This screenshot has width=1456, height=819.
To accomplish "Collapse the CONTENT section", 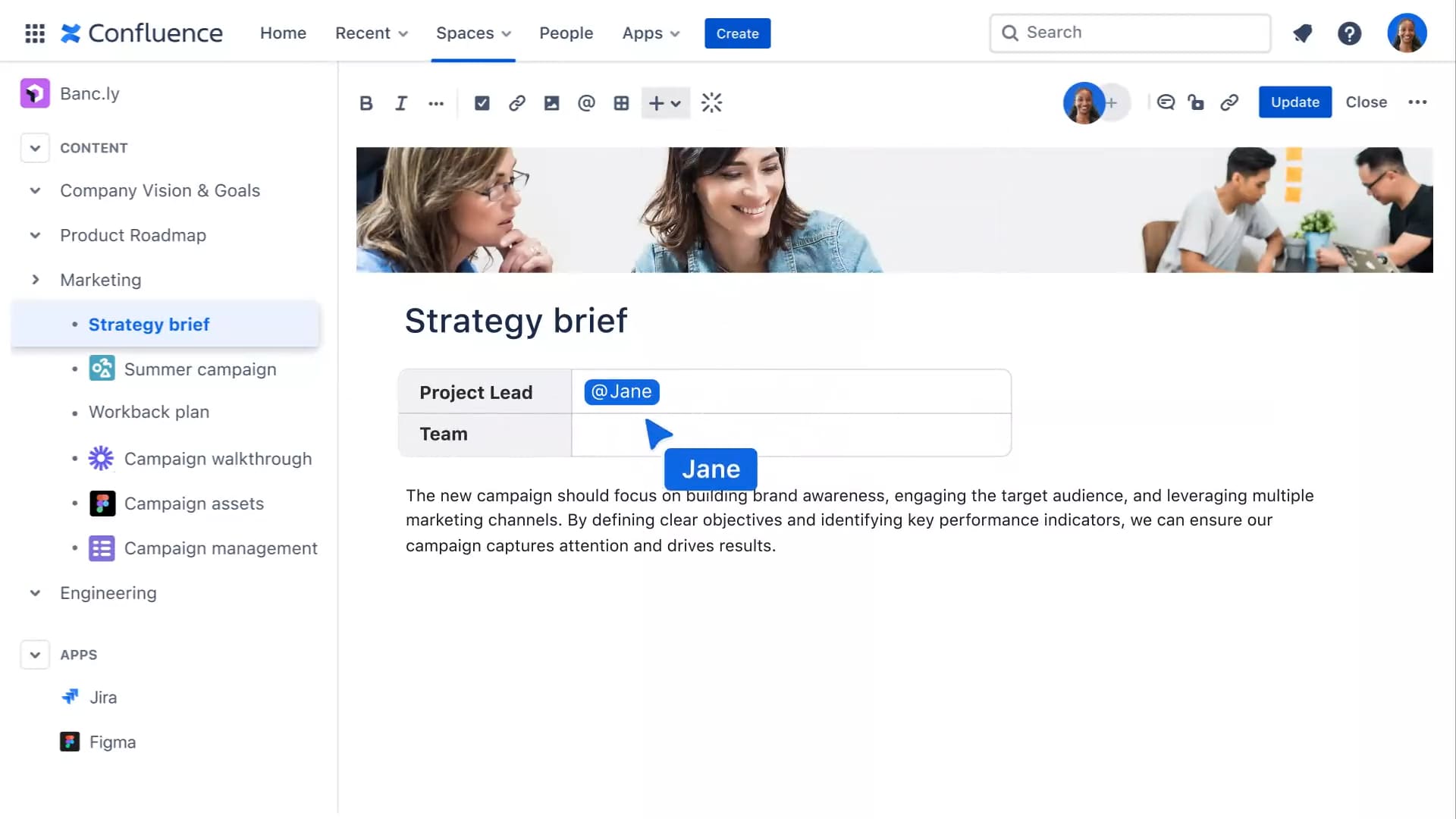I will [35, 148].
